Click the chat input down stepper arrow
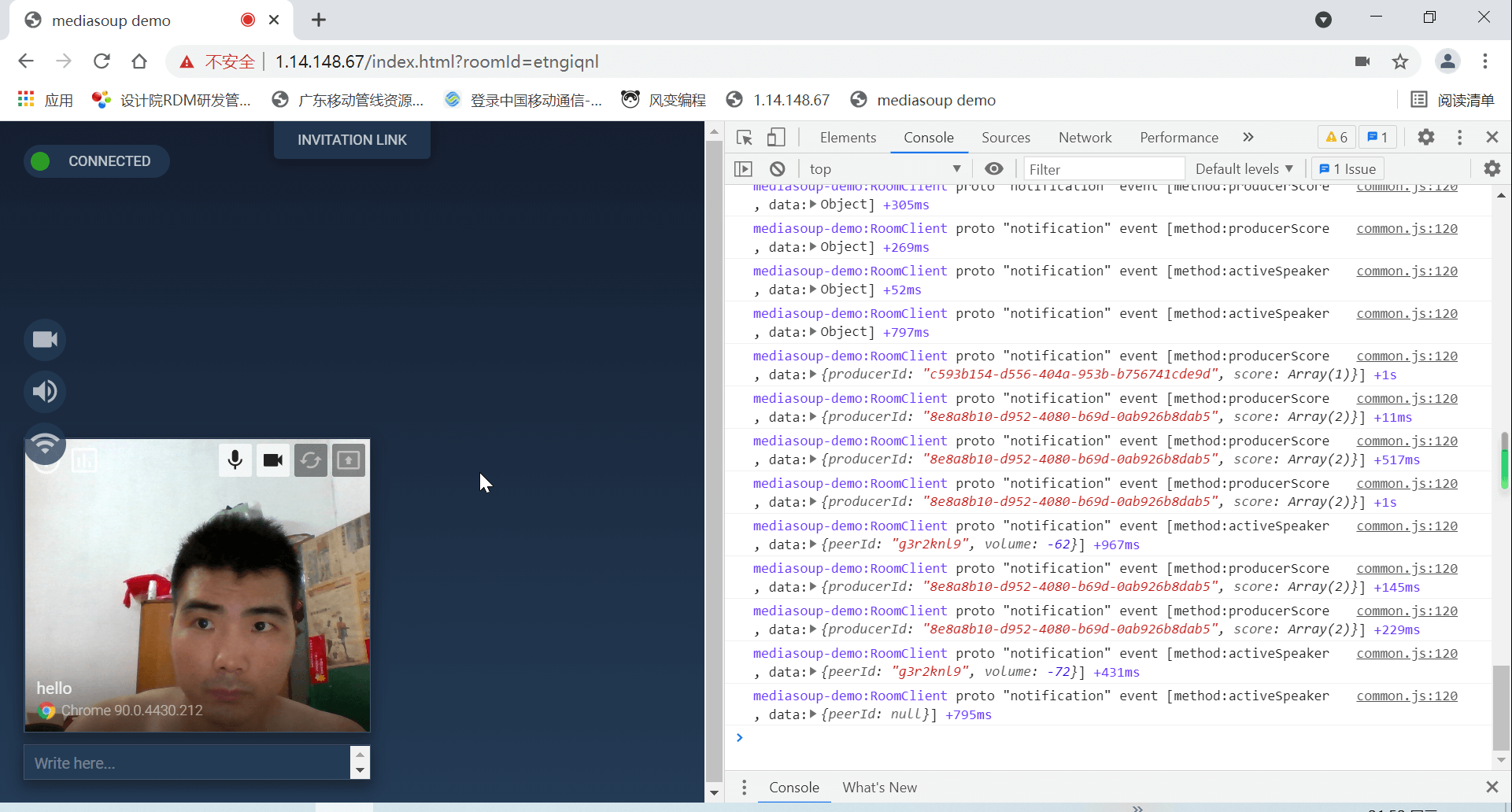1512x812 pixels. click(360, 771)
